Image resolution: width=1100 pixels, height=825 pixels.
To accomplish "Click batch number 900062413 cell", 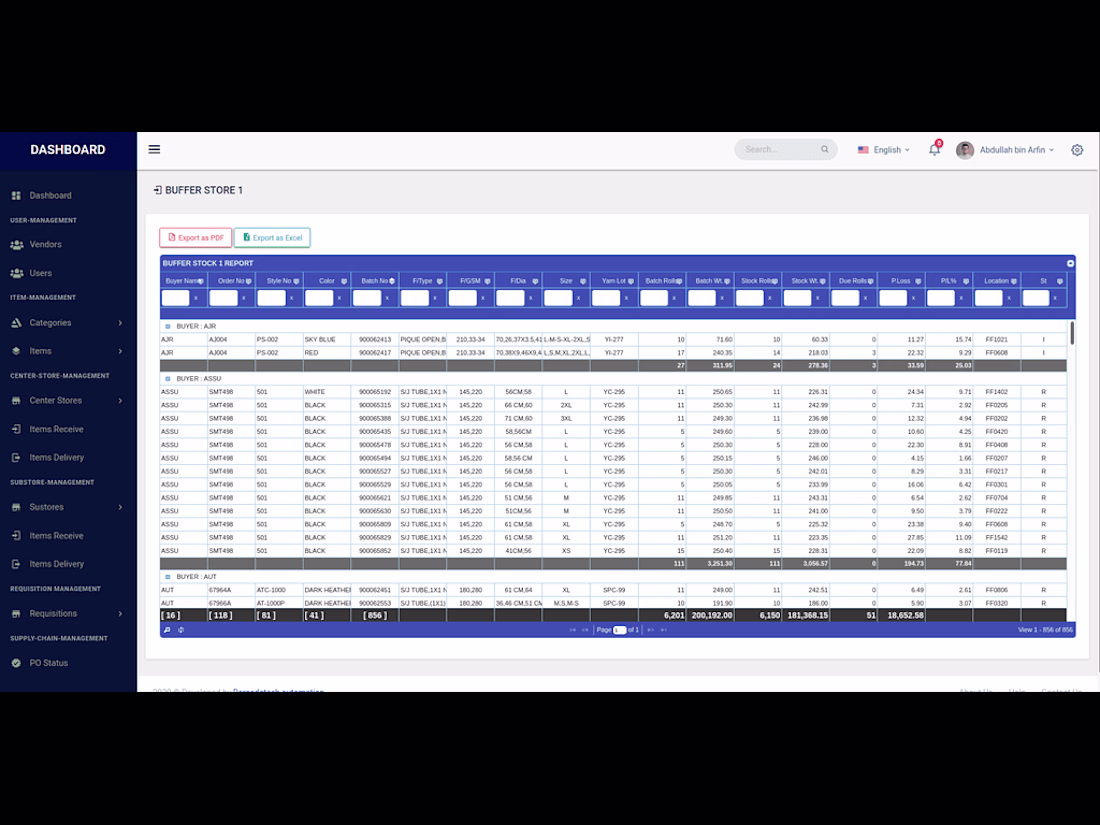I will pyautogui.click(x=375, y=340).
